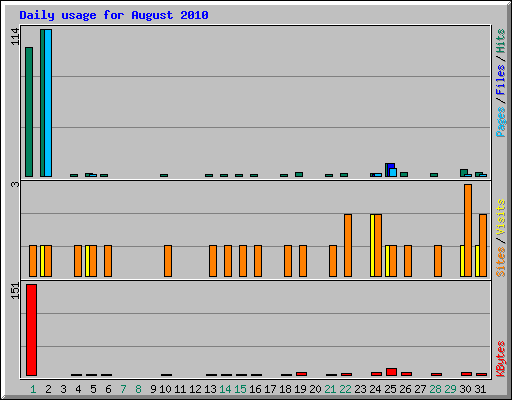This screenshot has width=512, height=400.
Task: Click day label '3' on the x-axis
Action: click(63, 389)
